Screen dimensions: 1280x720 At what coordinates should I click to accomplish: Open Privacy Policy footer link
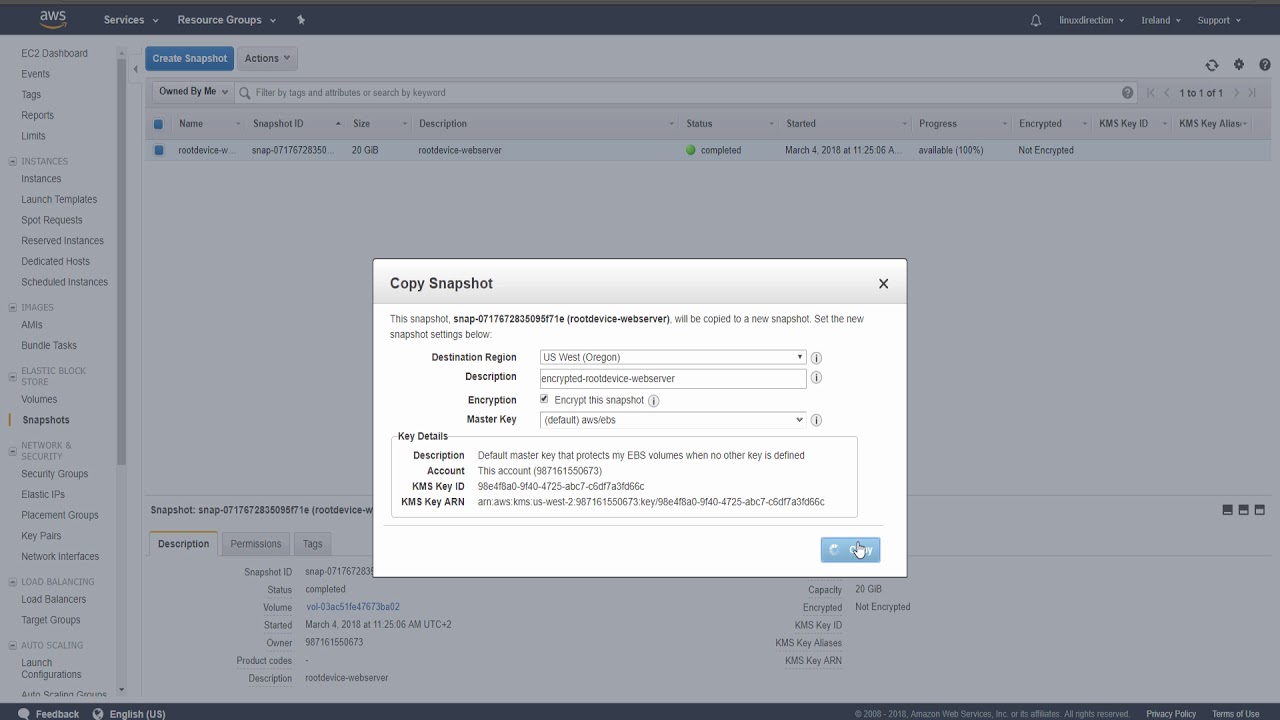pos(1171,714)
